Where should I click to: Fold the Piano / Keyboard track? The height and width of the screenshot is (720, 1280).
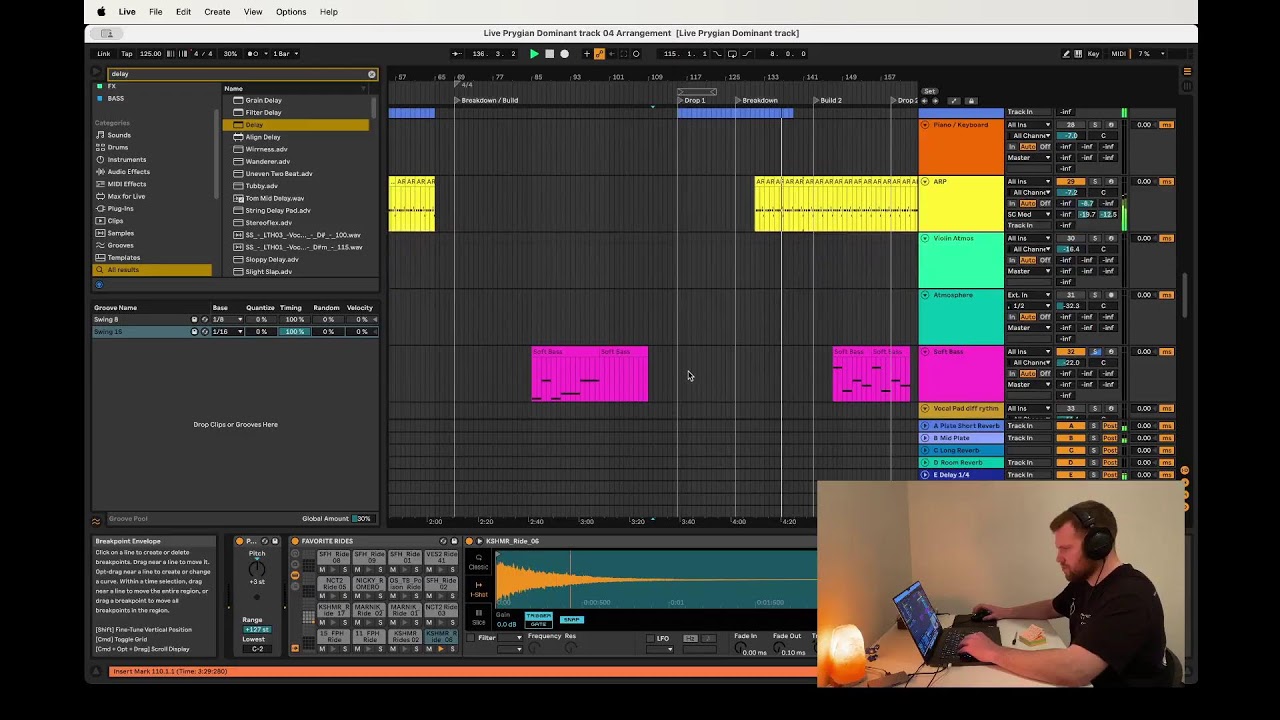tap(925, 125)
